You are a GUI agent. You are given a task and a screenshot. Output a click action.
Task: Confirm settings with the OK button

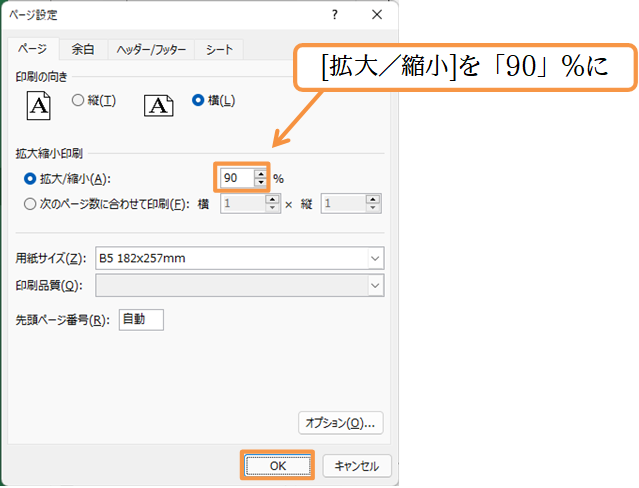[x=278, y=466]
